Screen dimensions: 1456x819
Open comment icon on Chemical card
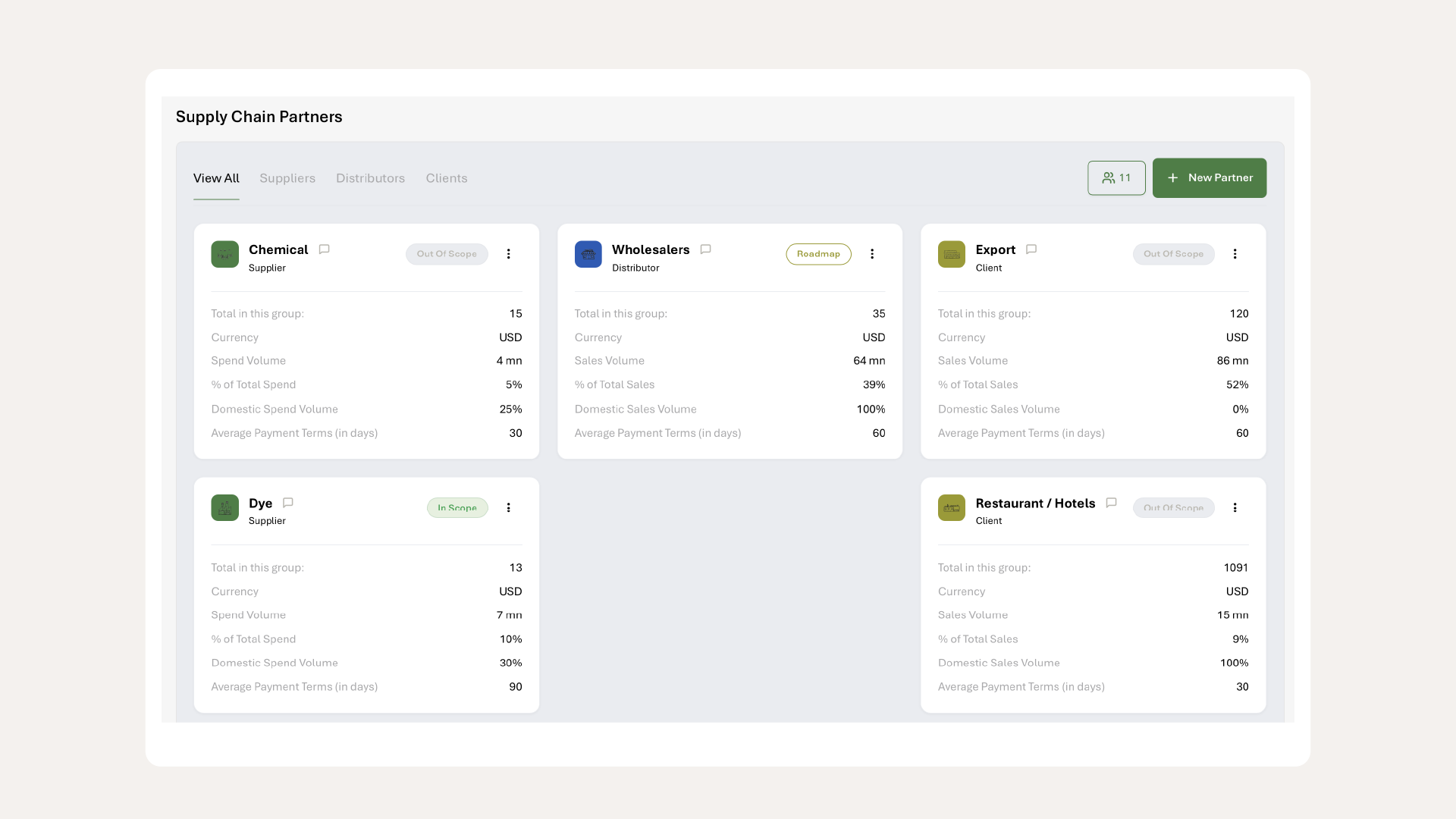click(324, 249)
